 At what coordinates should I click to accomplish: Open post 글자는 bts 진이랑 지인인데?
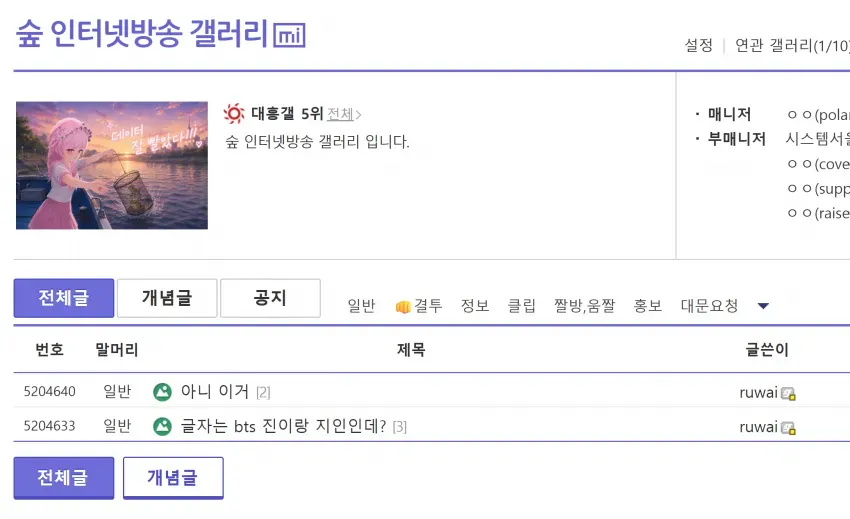(284, 426)
